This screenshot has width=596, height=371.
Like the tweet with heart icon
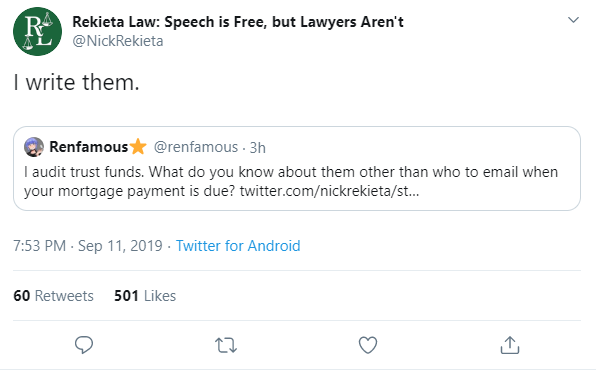coord(368,345)
